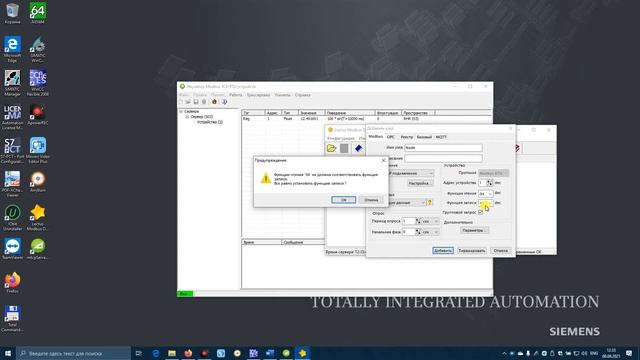This screenshot has height=360, width=640.
Task: Click the blue diamond icon in Lectus toolbar
Action: tap(358, 148)
